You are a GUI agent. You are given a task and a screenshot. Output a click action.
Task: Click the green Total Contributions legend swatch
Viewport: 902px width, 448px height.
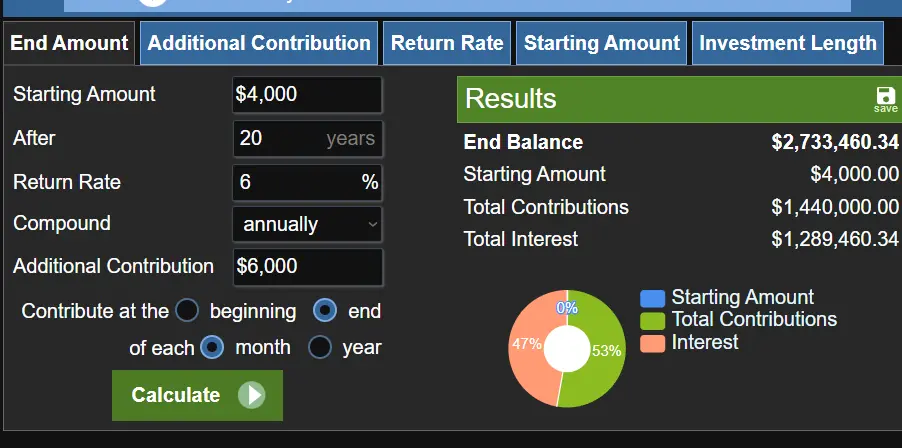(x=653, y=320)
